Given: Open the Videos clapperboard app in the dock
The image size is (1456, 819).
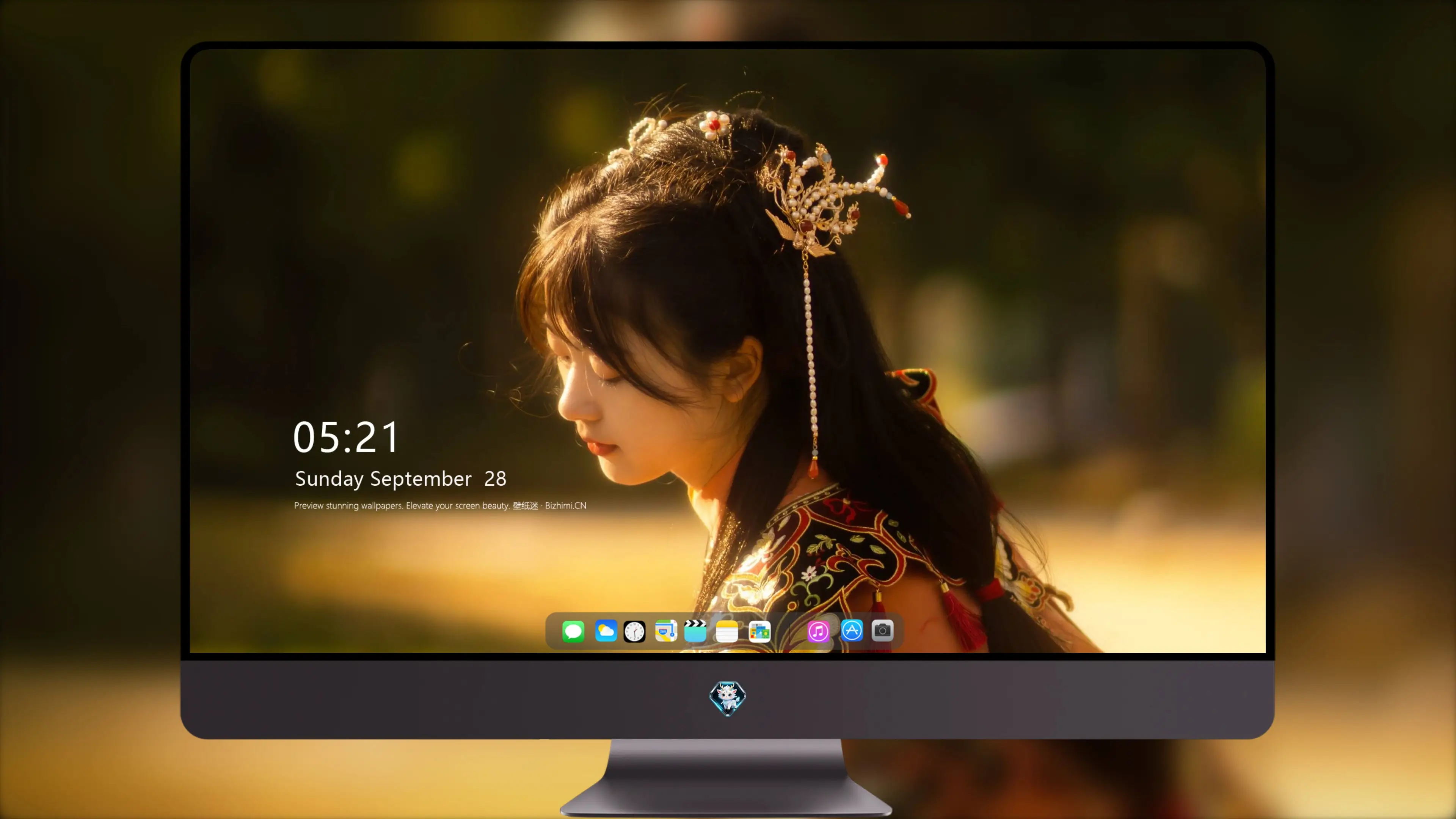Looking at the screenshot, I should coord(695,631).
